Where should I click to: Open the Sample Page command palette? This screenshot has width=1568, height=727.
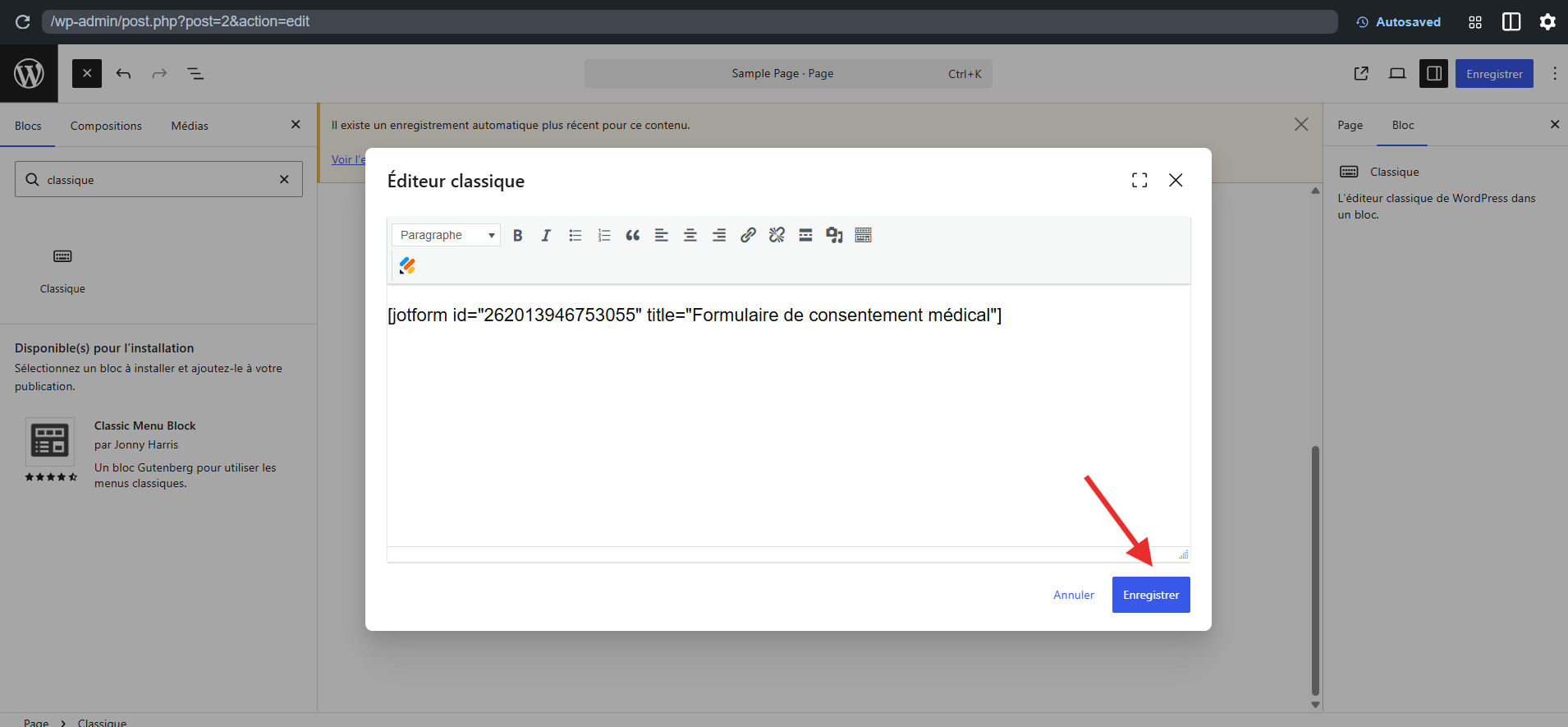[x=788, y=73]
